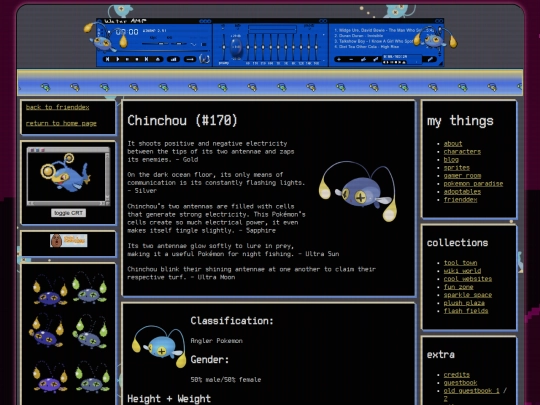Click the Angler Pokemon classification text
The height and width of the screenshot is (405, 540).
(x=217, y=341)
